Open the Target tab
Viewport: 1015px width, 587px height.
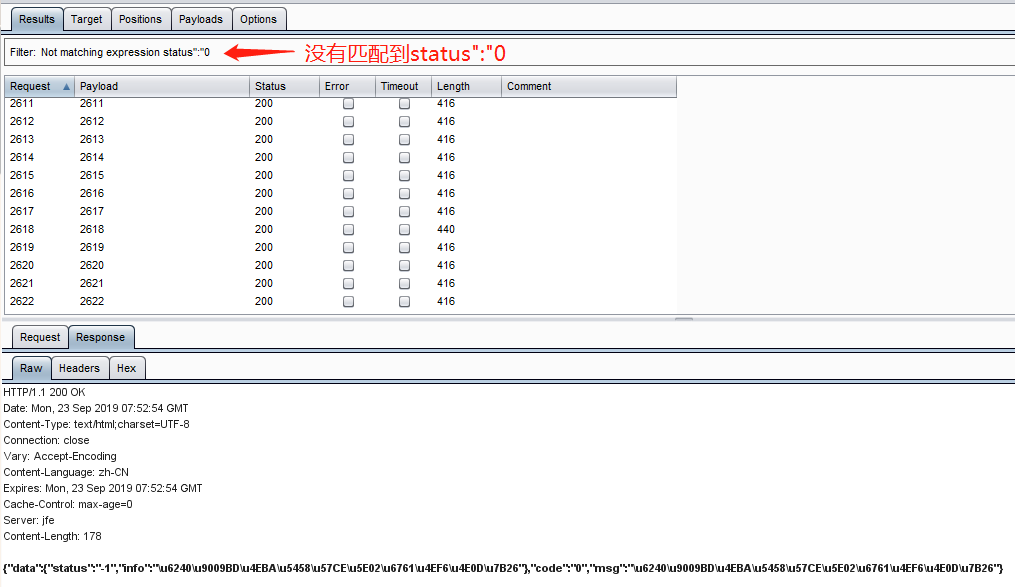[87, 19]
